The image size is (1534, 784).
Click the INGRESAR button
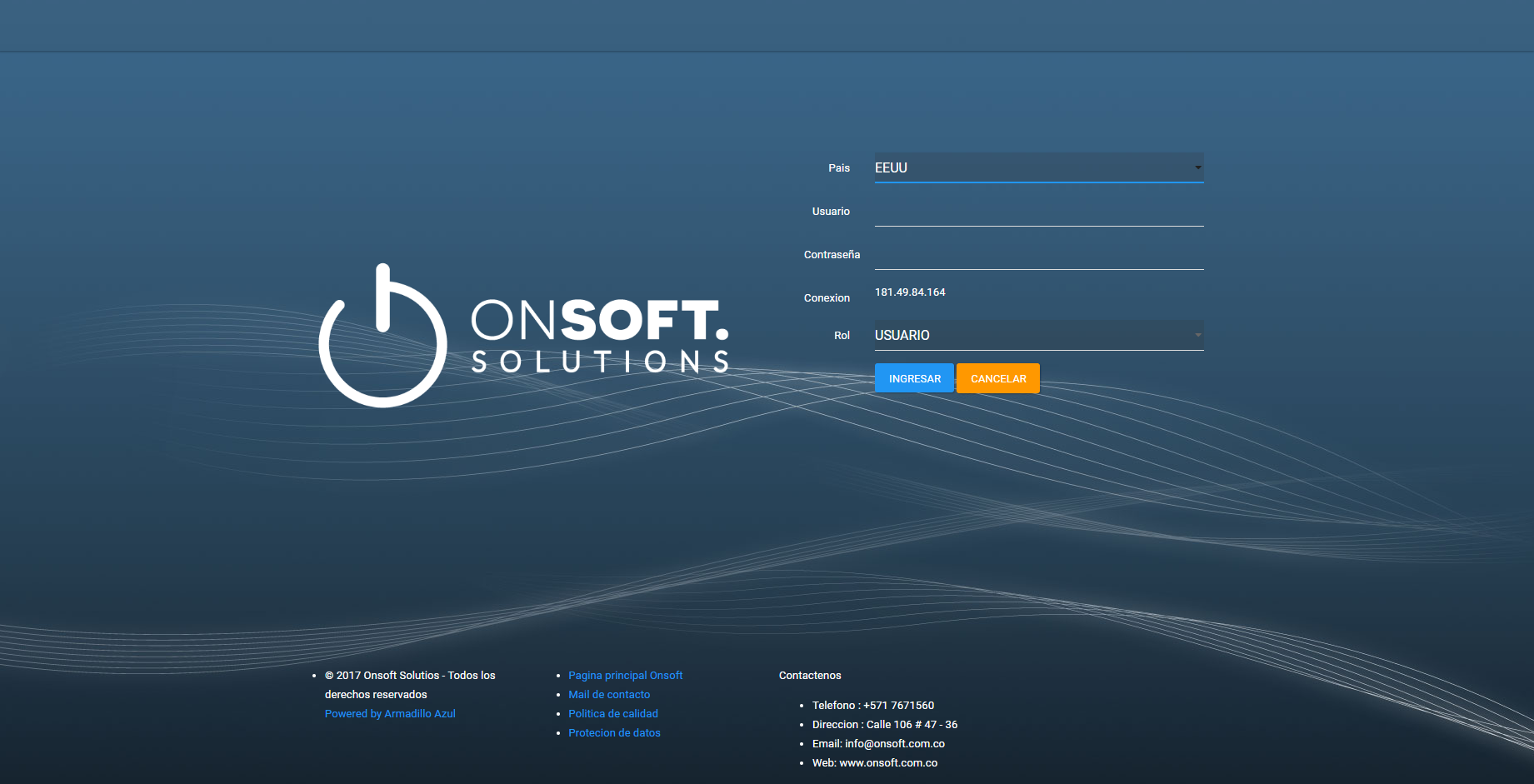coord(914,378)
